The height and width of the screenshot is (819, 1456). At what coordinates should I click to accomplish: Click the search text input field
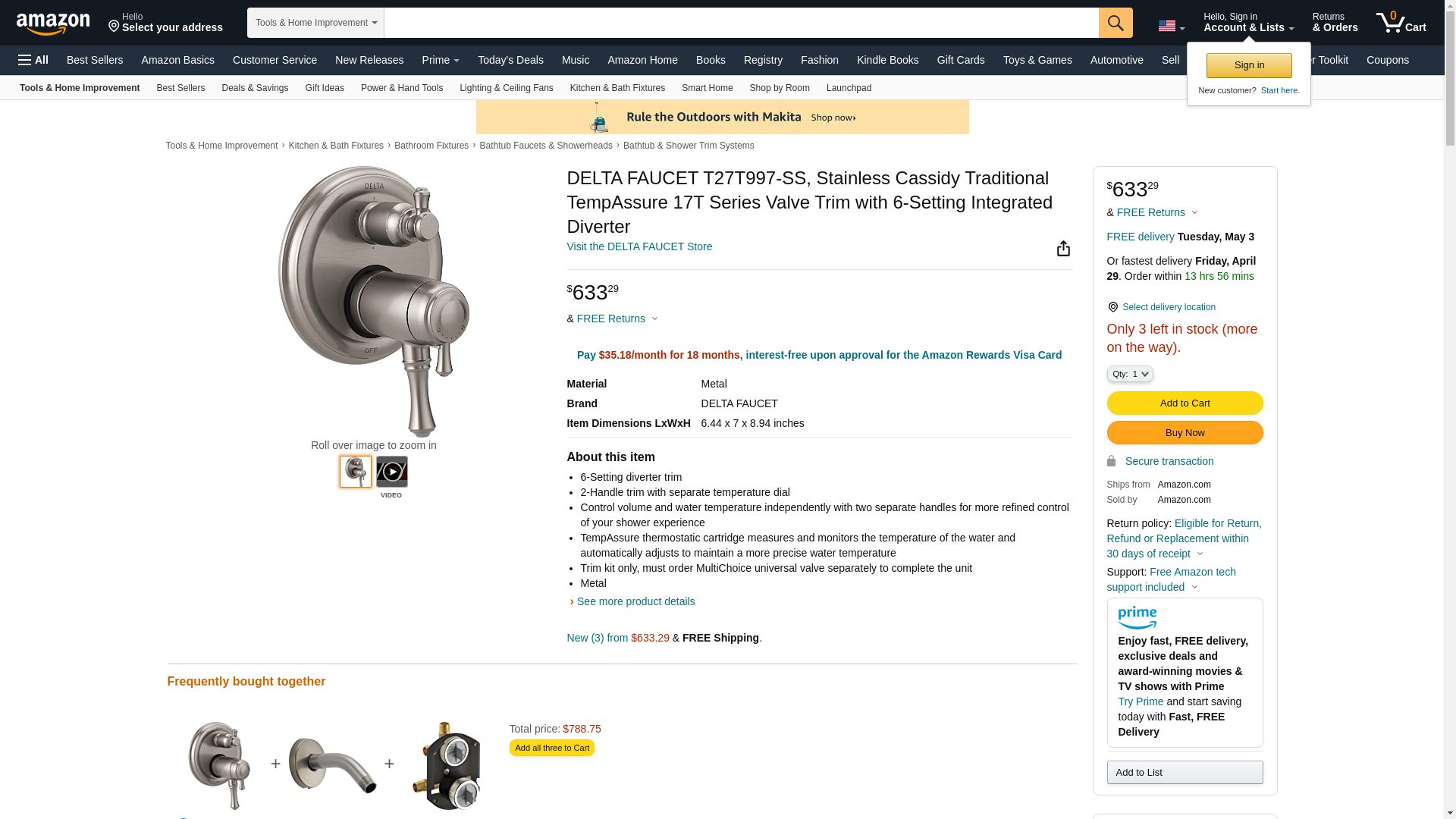click(741, 23)
